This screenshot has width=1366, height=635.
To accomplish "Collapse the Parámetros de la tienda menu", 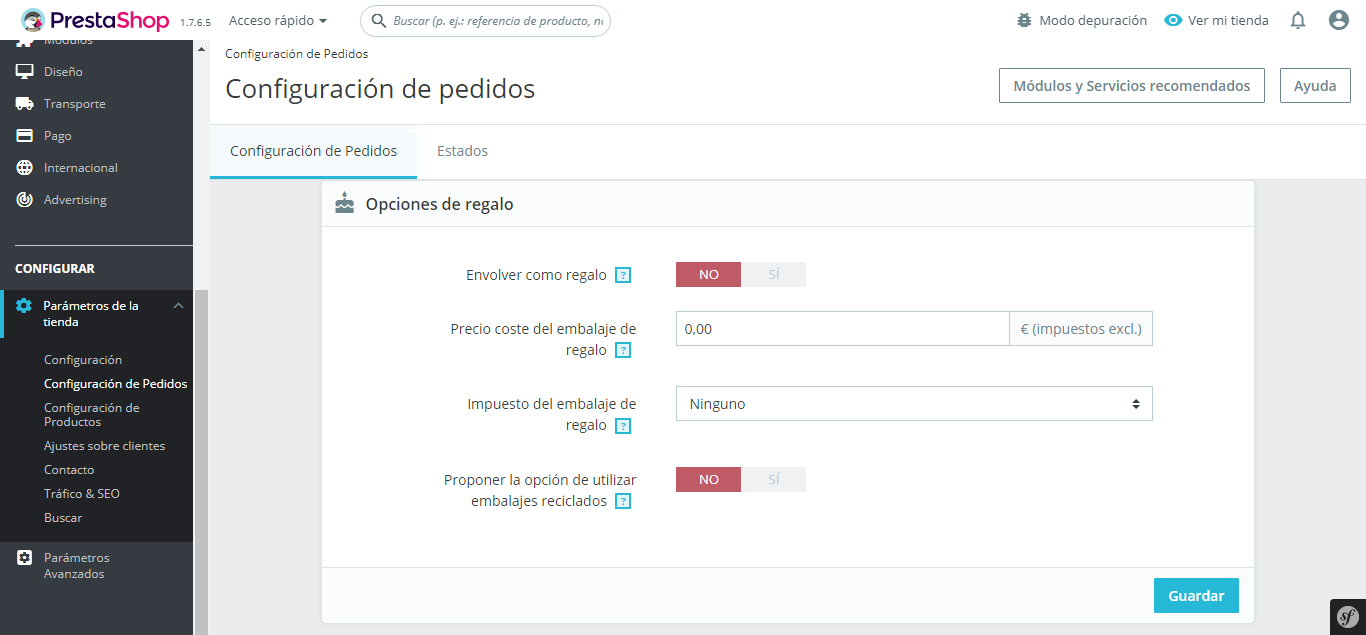I will (x=178, y=306).
